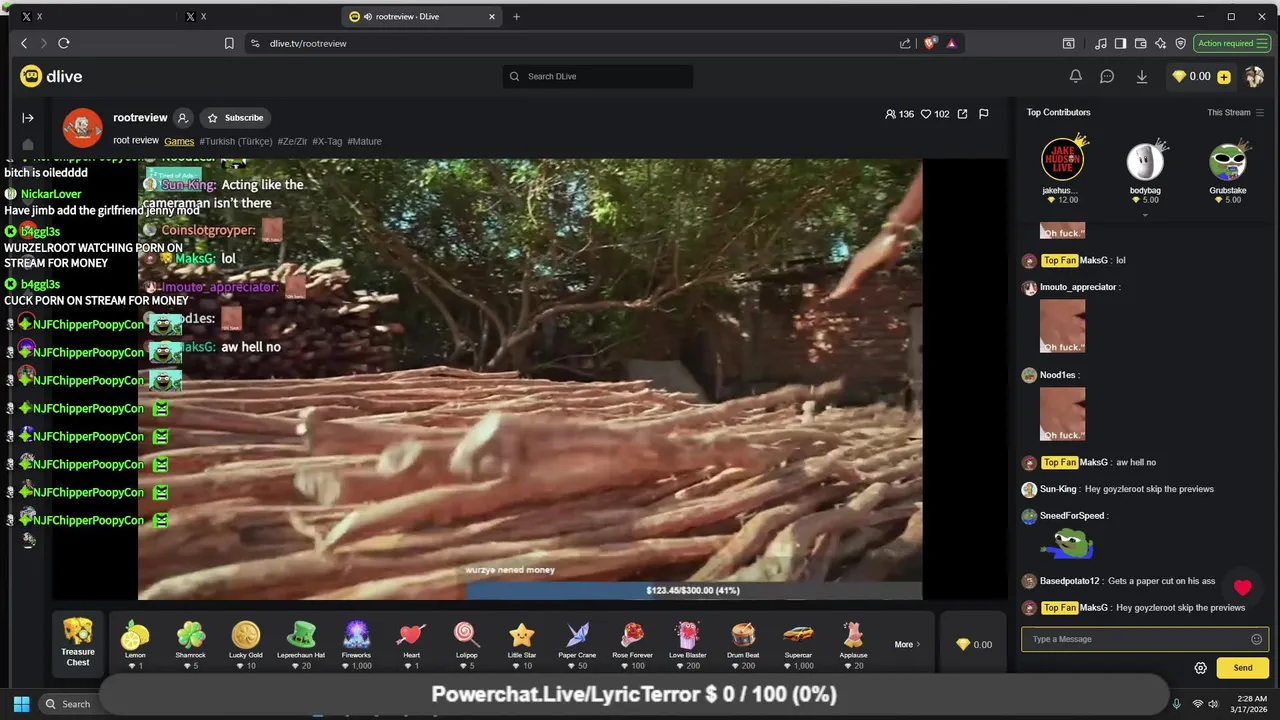Image resolution: width=1280 pixels, height=720 pixels.
Task: Switch to the rootreview - DLive tab
Action: point(420,17)
